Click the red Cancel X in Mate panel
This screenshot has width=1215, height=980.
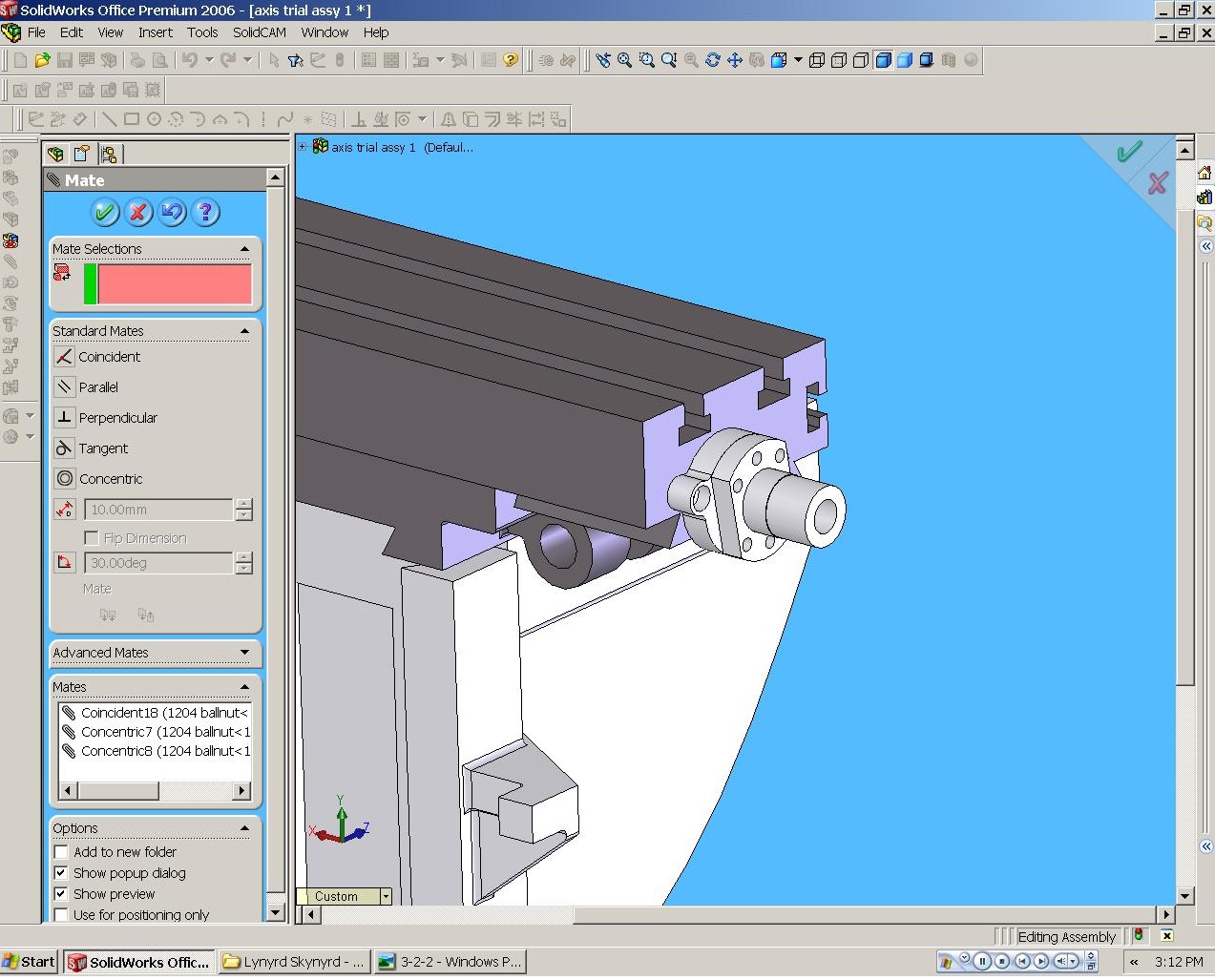(138, 212)
